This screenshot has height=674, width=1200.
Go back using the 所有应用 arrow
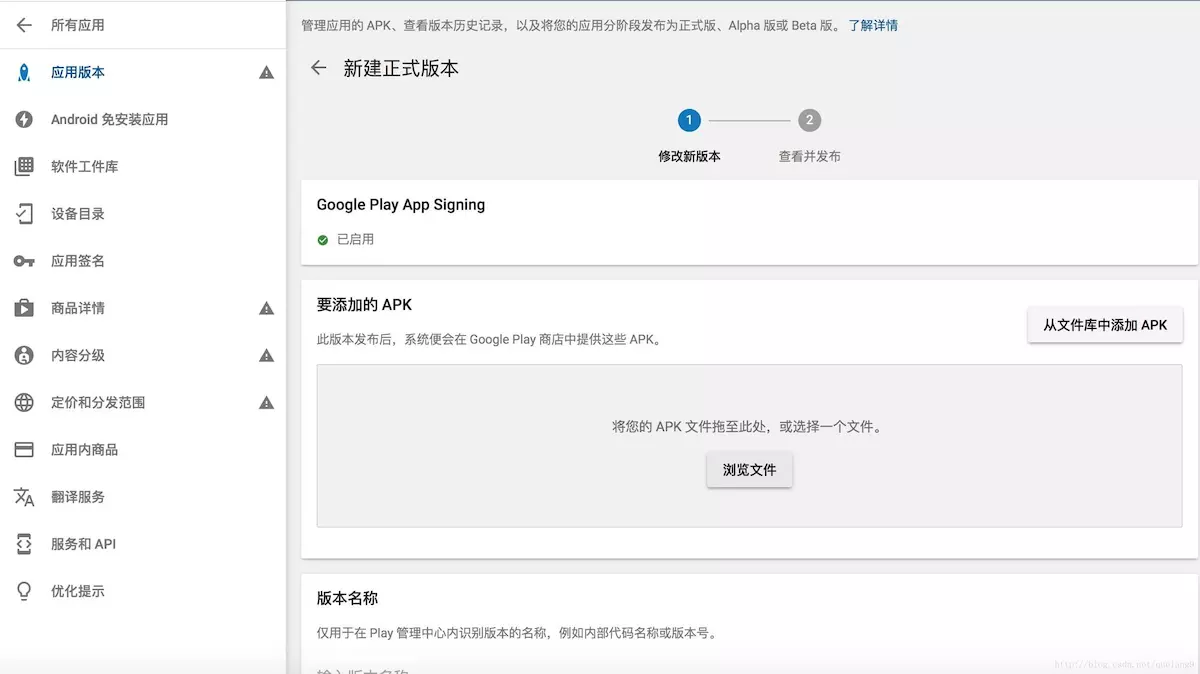click(x=24, y=25)
